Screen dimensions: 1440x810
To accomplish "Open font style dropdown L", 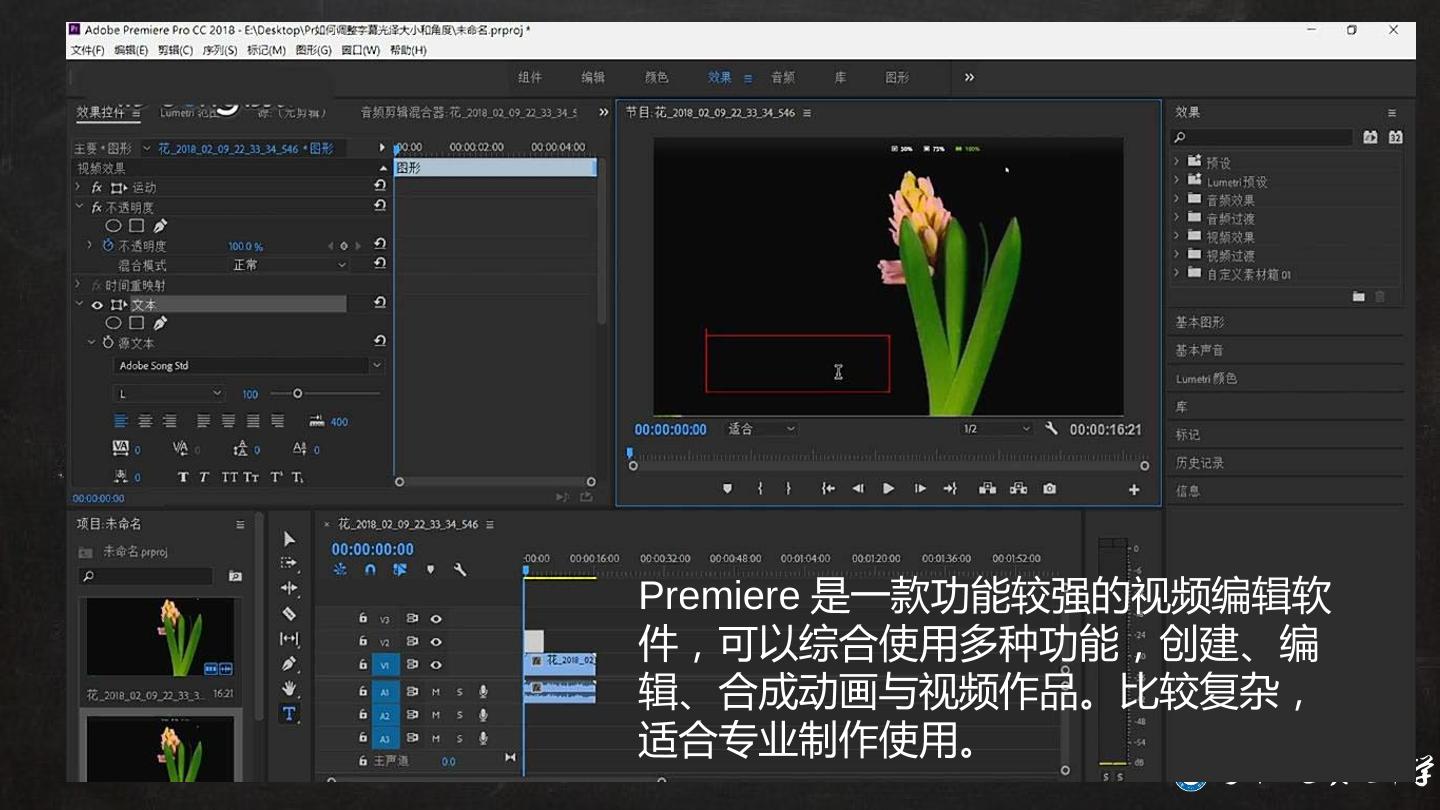I will (170, 394).
